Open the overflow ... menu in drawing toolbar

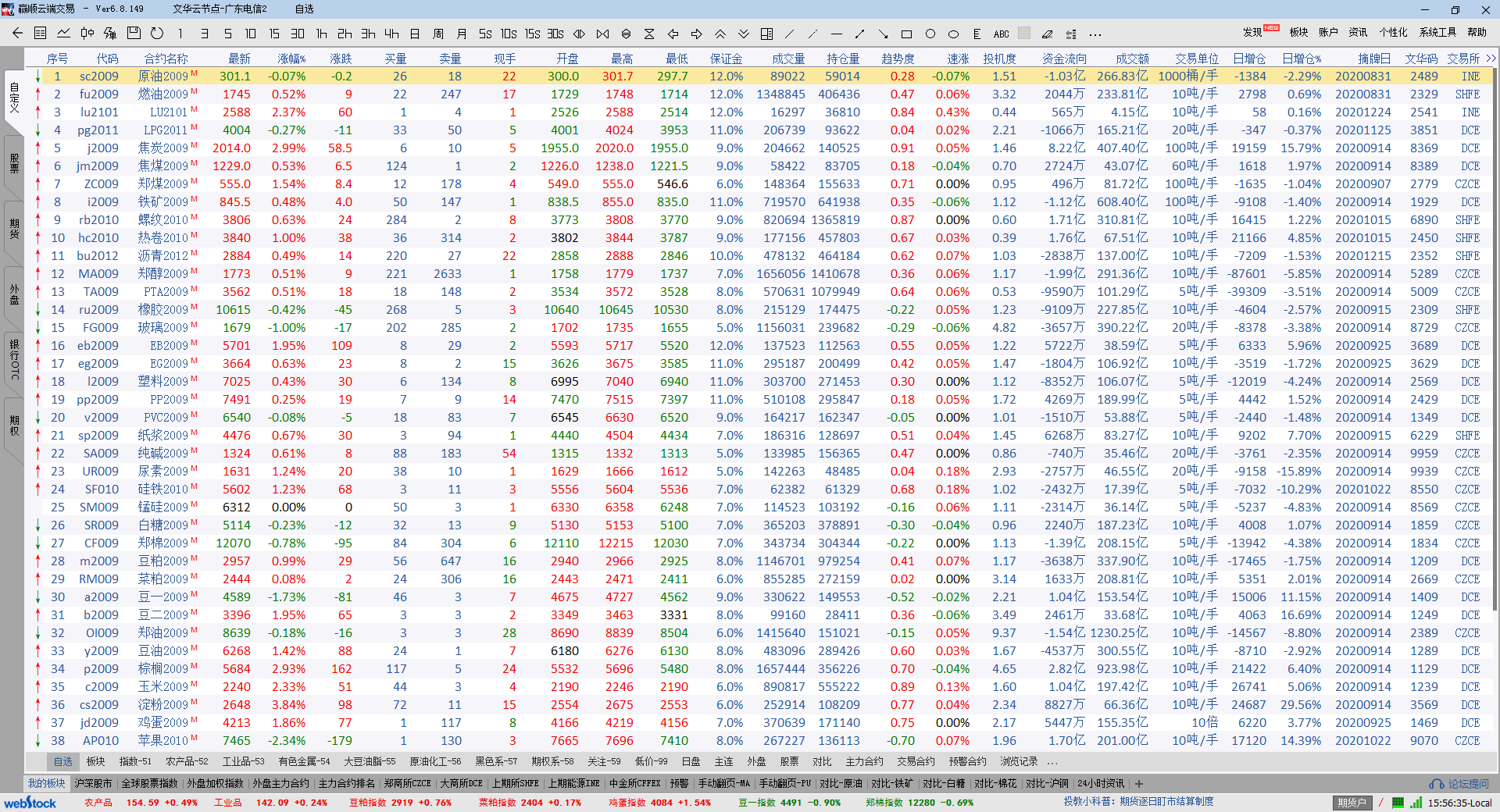1095,34
